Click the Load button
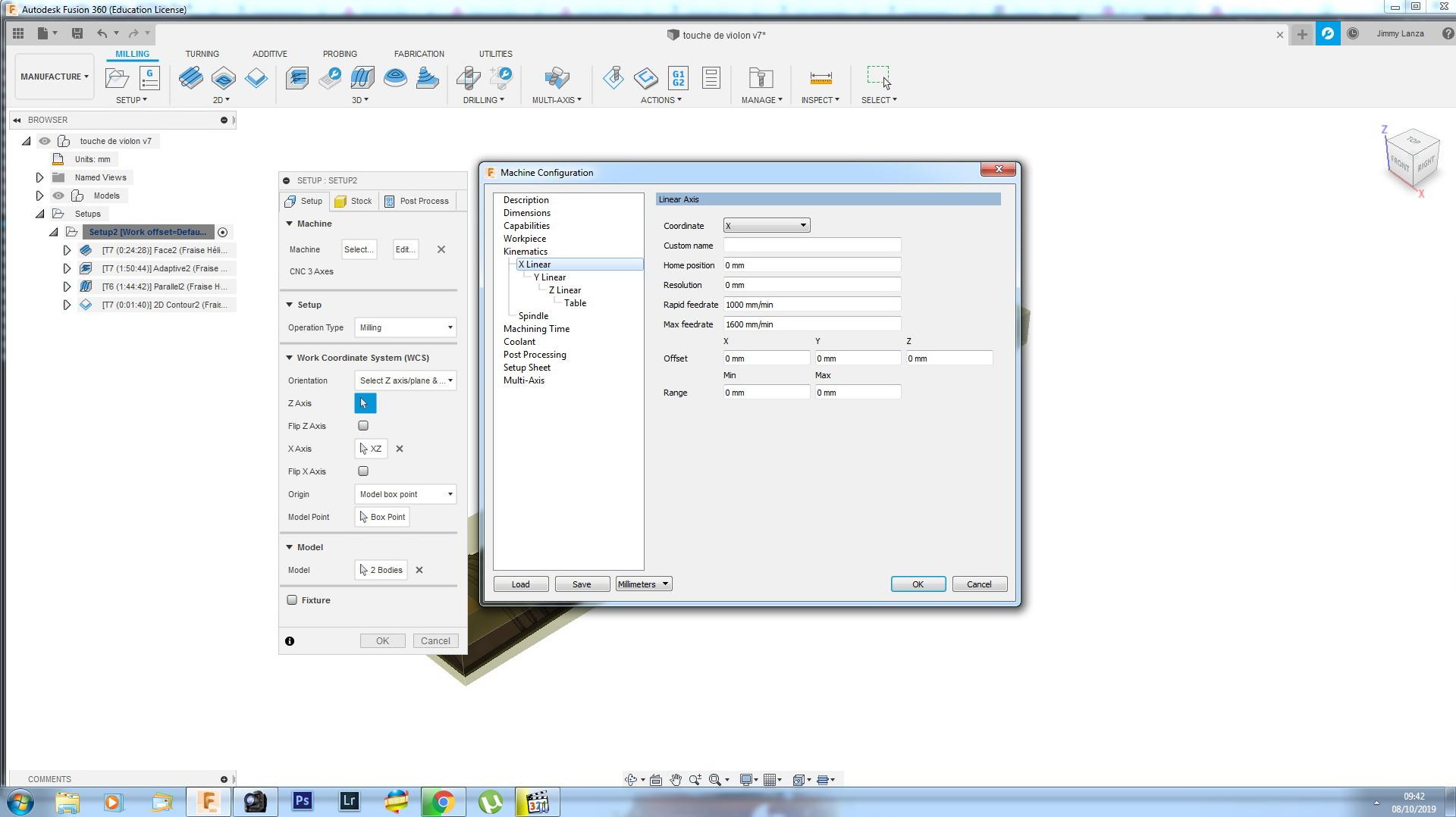The image size is (1456, 817). 520,584
